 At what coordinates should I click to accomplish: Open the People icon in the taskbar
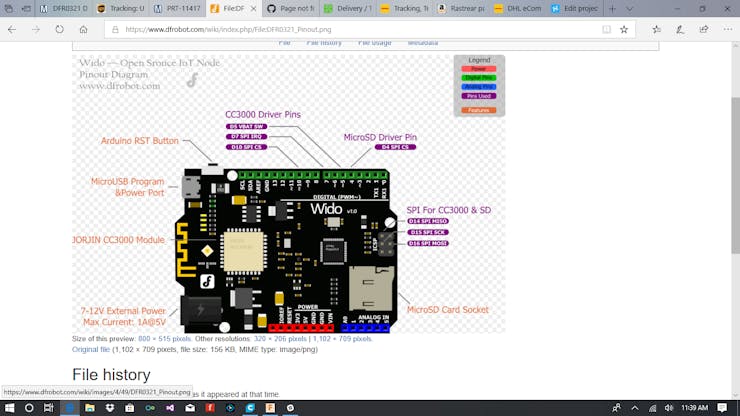(616, 408)
